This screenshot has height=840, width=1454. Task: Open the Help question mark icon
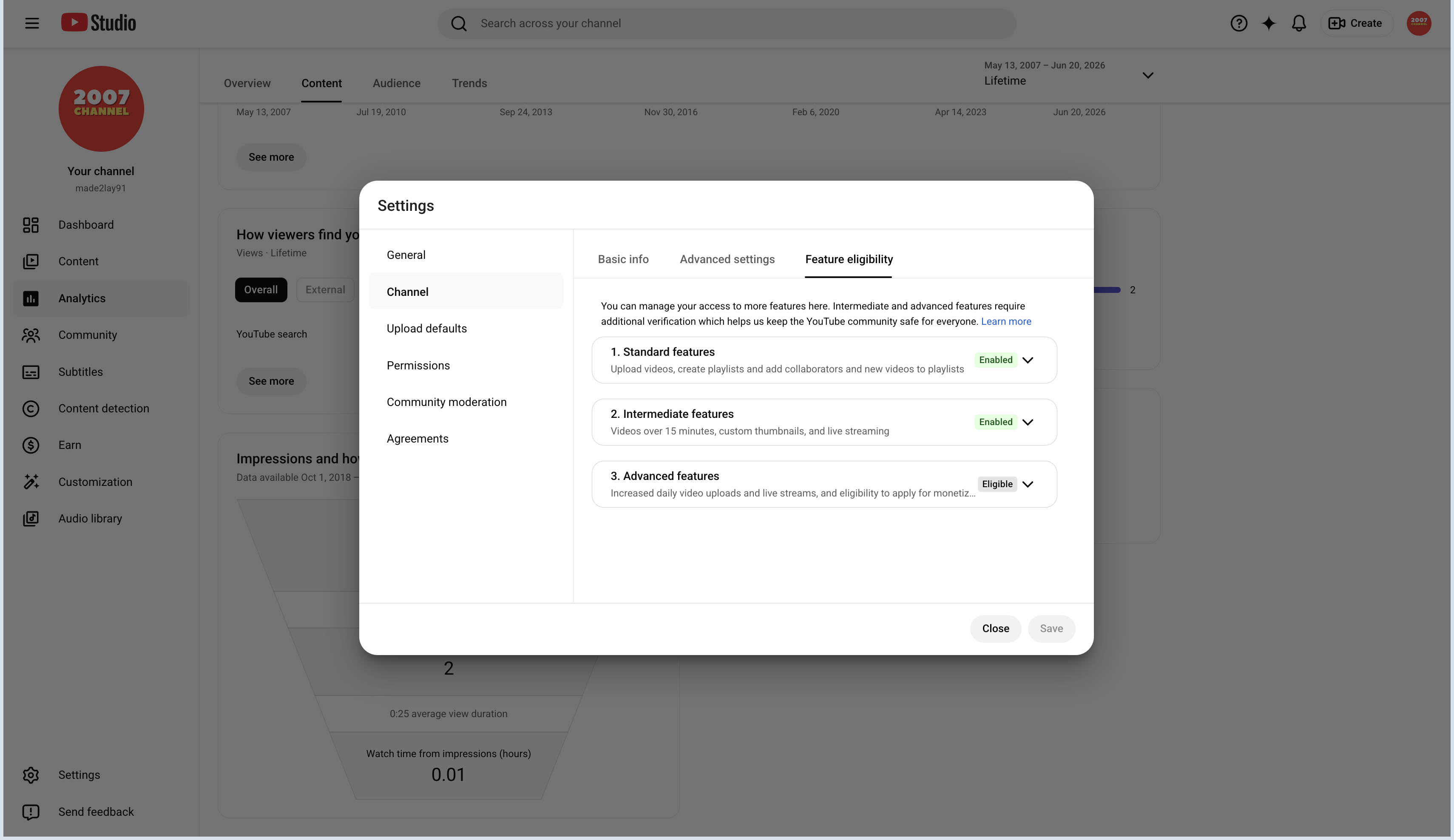click(1239, 23)
